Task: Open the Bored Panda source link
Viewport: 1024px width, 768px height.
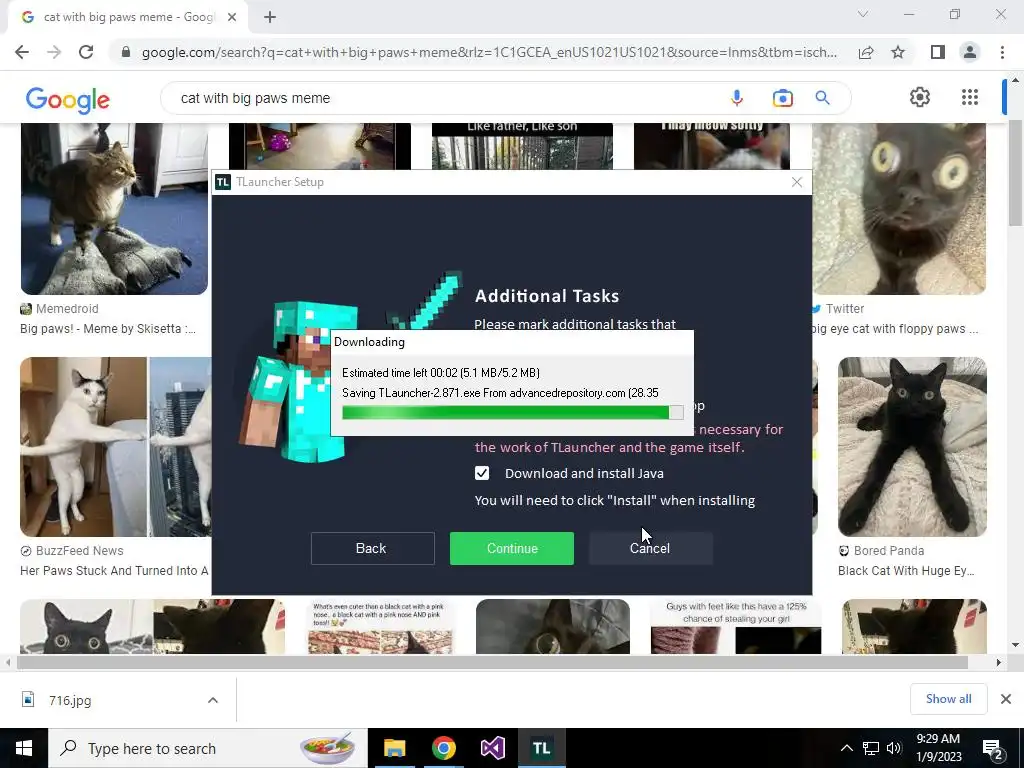Action: [882, 551]
